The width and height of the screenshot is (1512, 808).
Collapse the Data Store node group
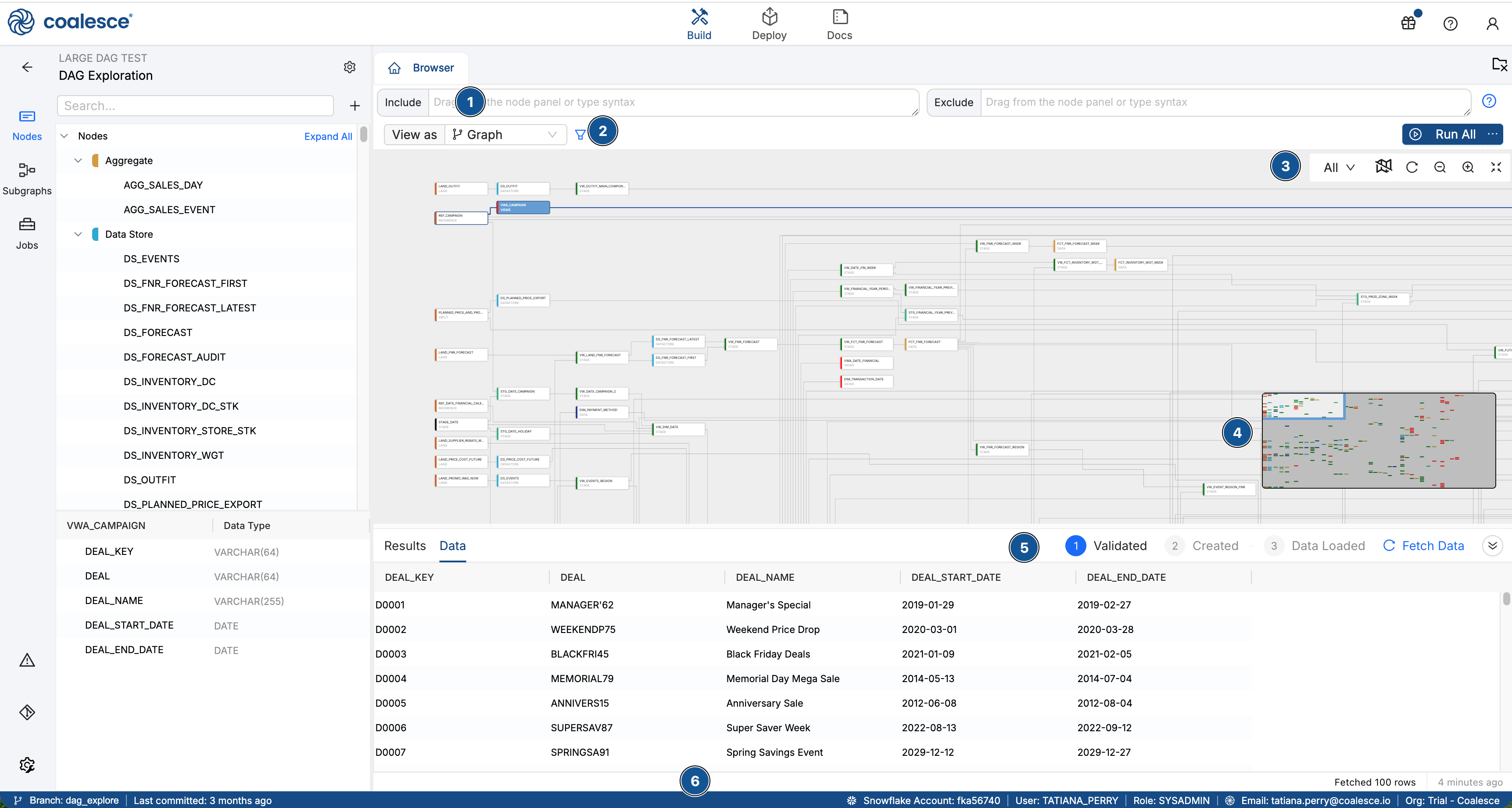tap(78, 234)
